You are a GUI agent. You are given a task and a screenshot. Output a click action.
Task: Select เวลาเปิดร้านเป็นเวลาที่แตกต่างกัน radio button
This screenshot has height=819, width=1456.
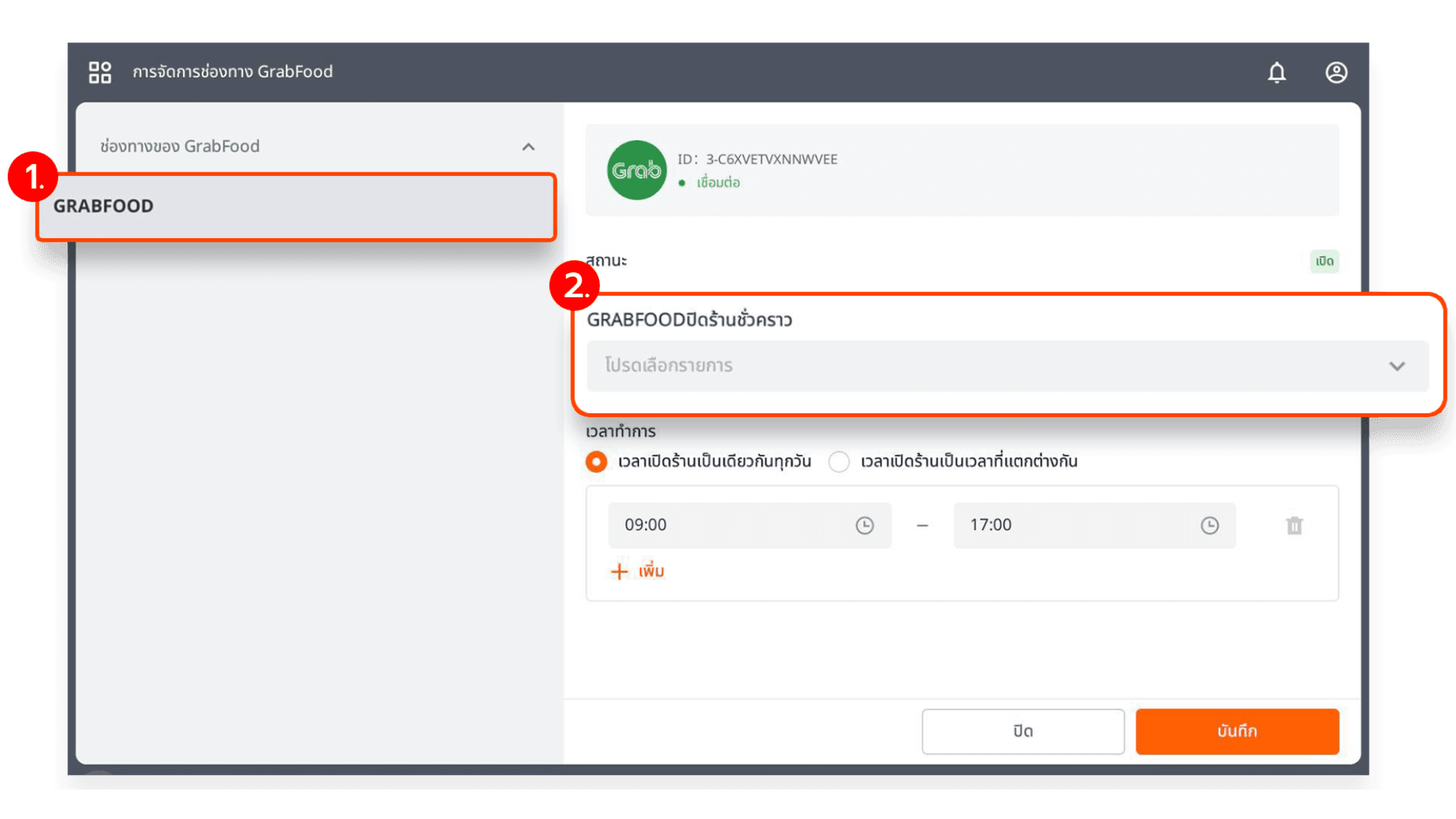click(839, 461)
